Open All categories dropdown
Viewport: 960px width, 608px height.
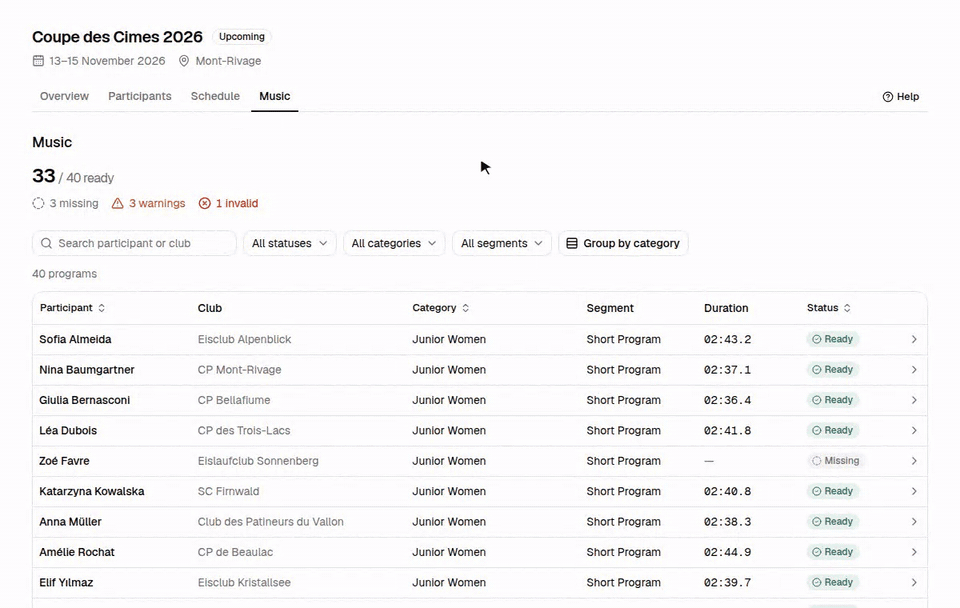point(394,243)
